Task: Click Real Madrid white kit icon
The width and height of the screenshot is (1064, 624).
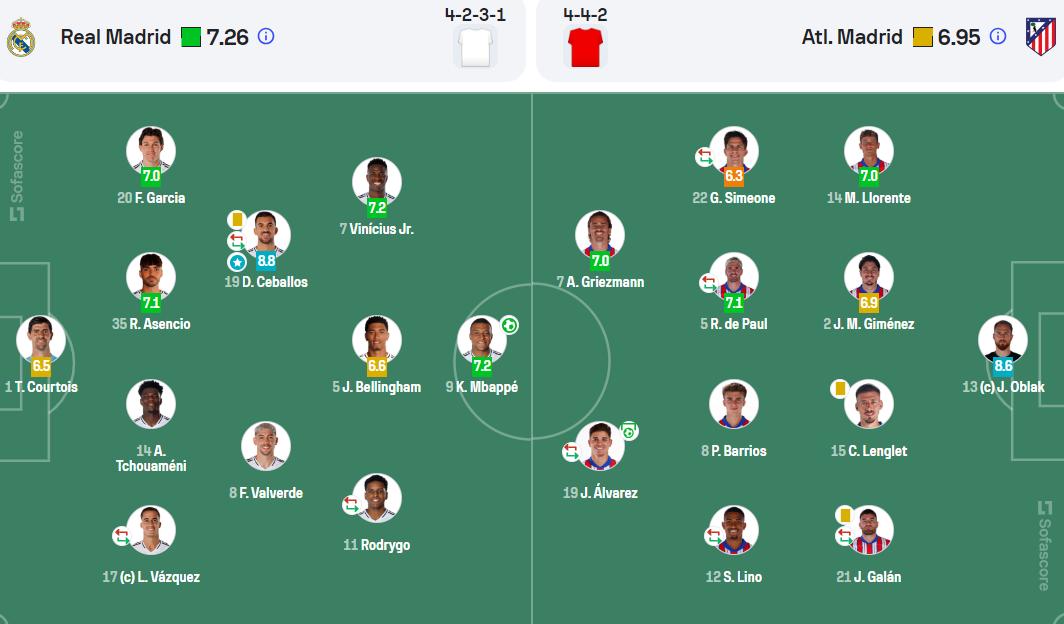Action: click(475, 47)
